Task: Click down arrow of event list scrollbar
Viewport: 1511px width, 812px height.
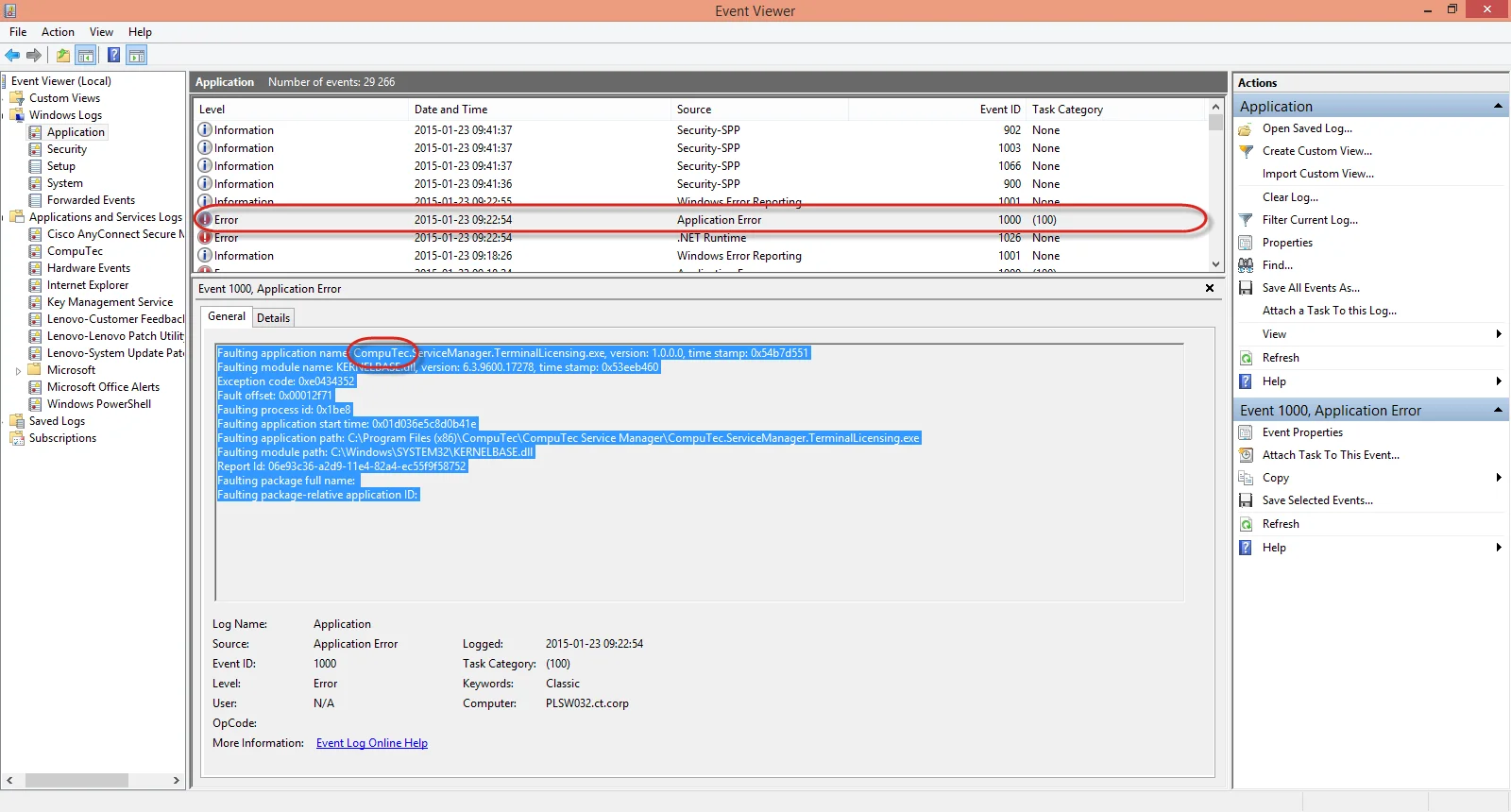Action: coord(1215,264)
